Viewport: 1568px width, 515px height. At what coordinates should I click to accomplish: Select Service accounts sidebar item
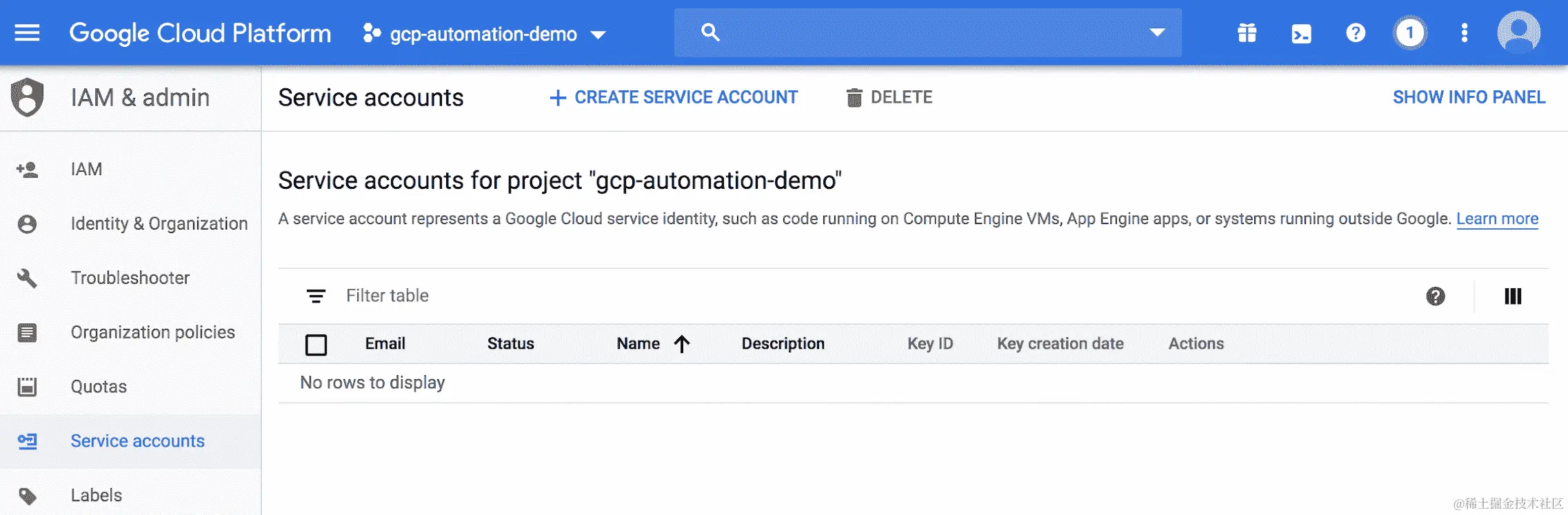(x=131, y=441)
